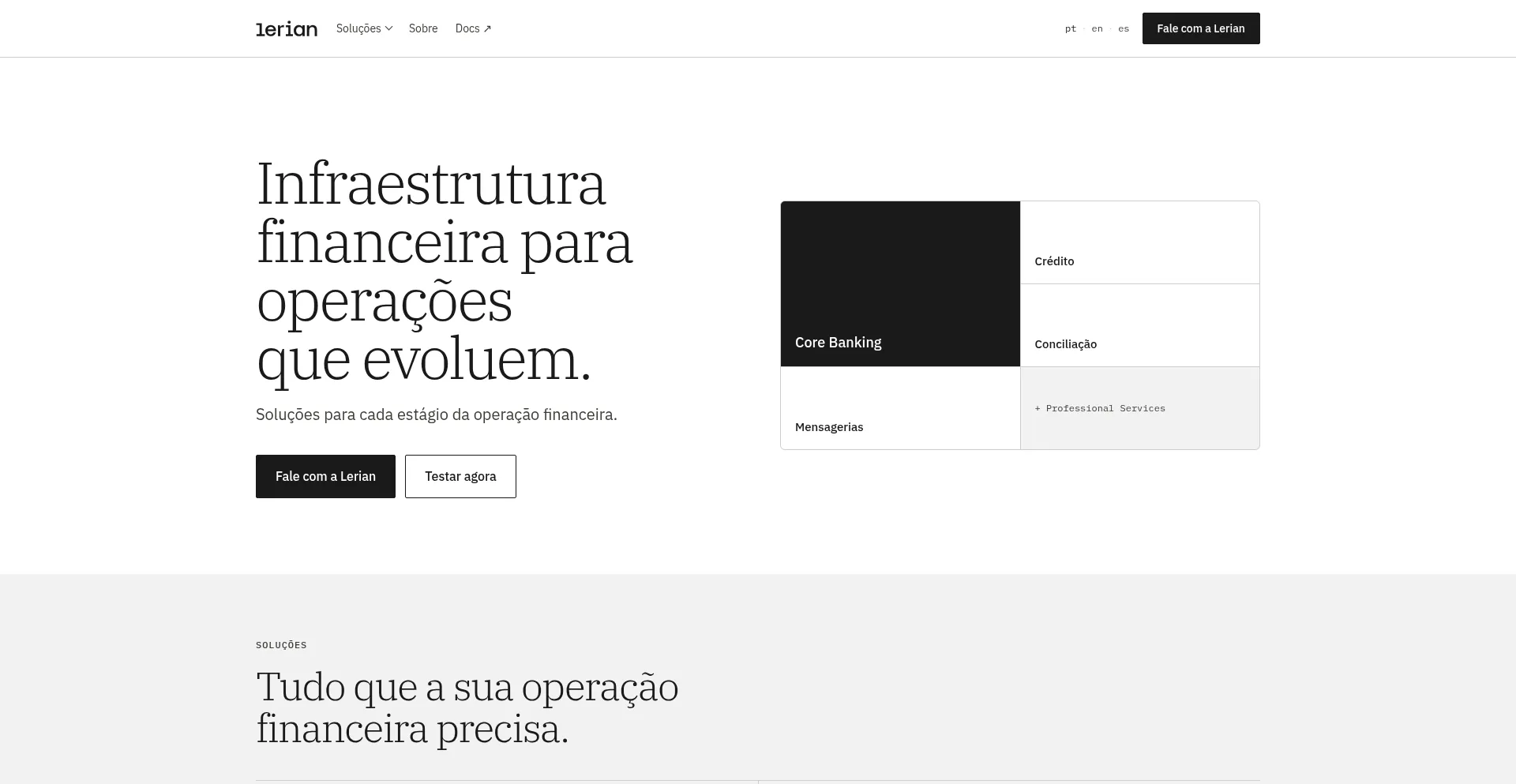Select the Crédito tile
Image resolution: width=1516 pixels, height=784 pixels.
pos(1139,242)
